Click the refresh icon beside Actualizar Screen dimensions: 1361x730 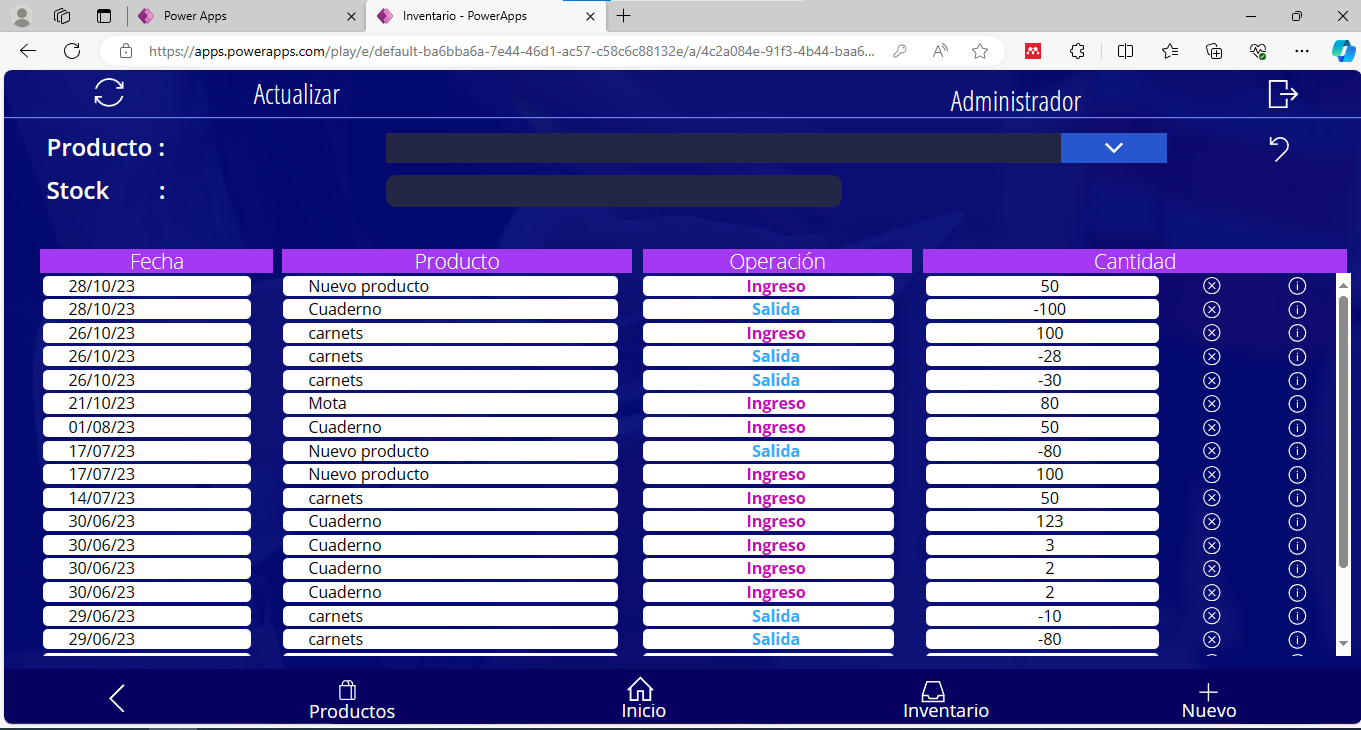click(109, 93)
